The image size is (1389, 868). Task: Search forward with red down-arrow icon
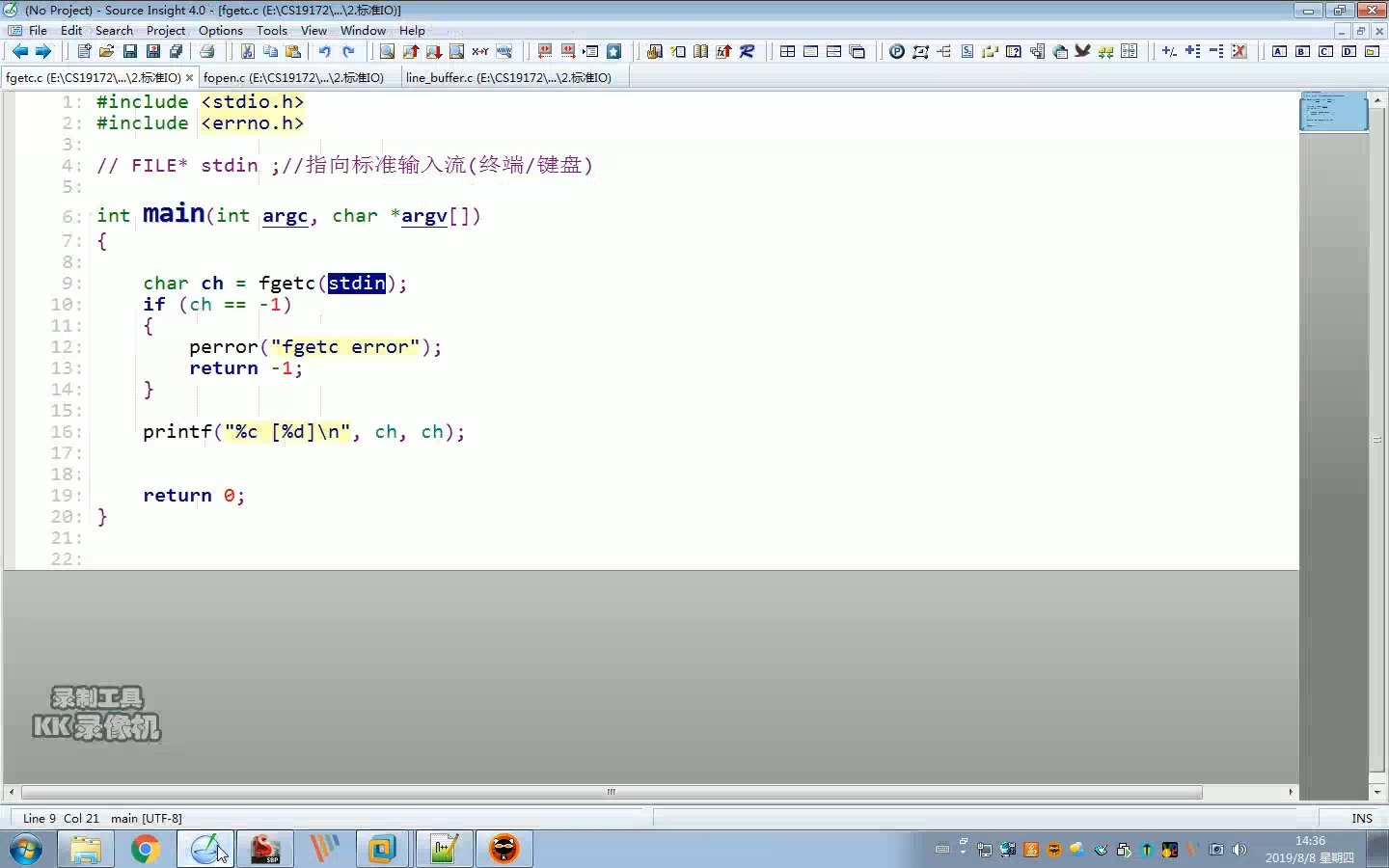pyautogui.click(x=434, y=52)
